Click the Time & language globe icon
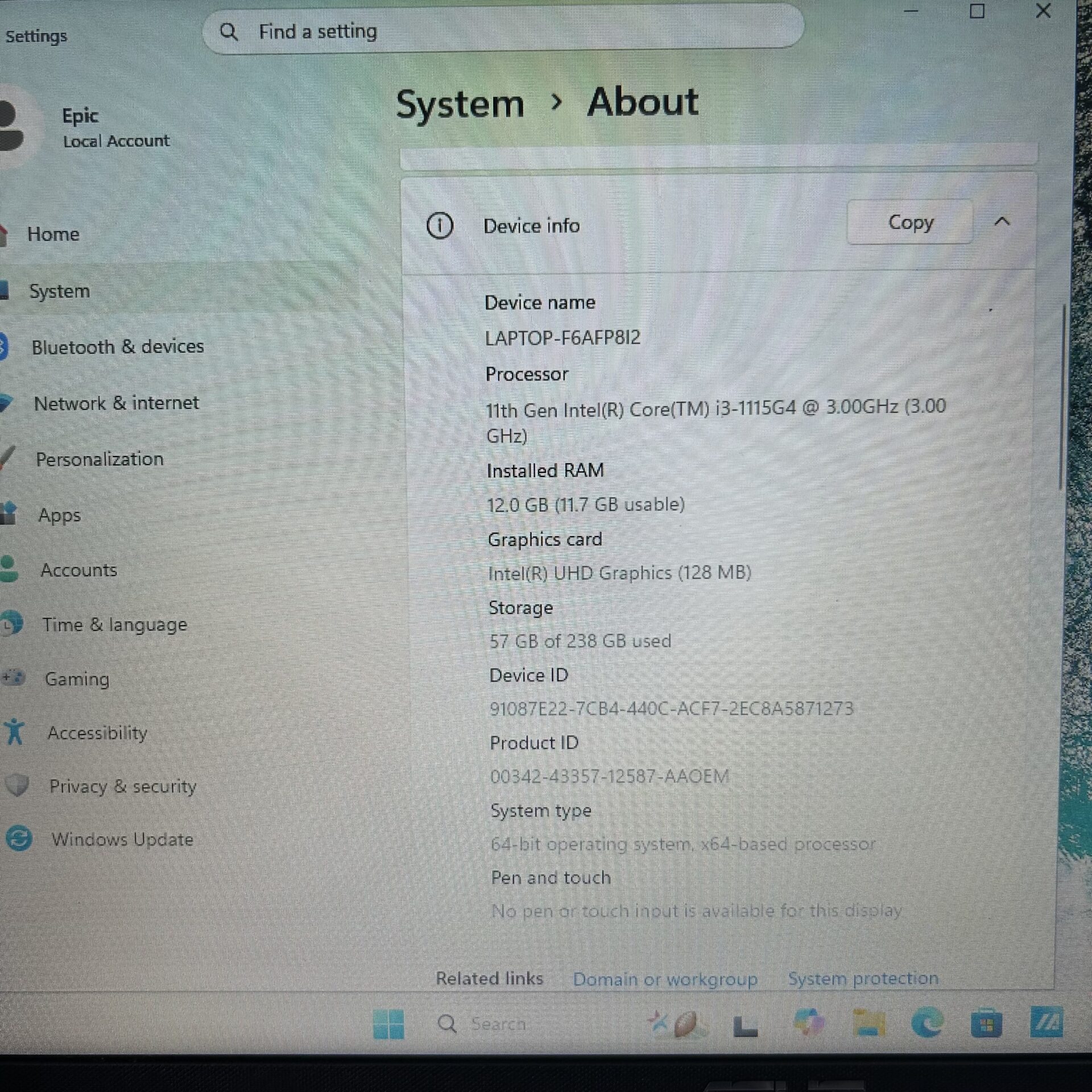 11,624
